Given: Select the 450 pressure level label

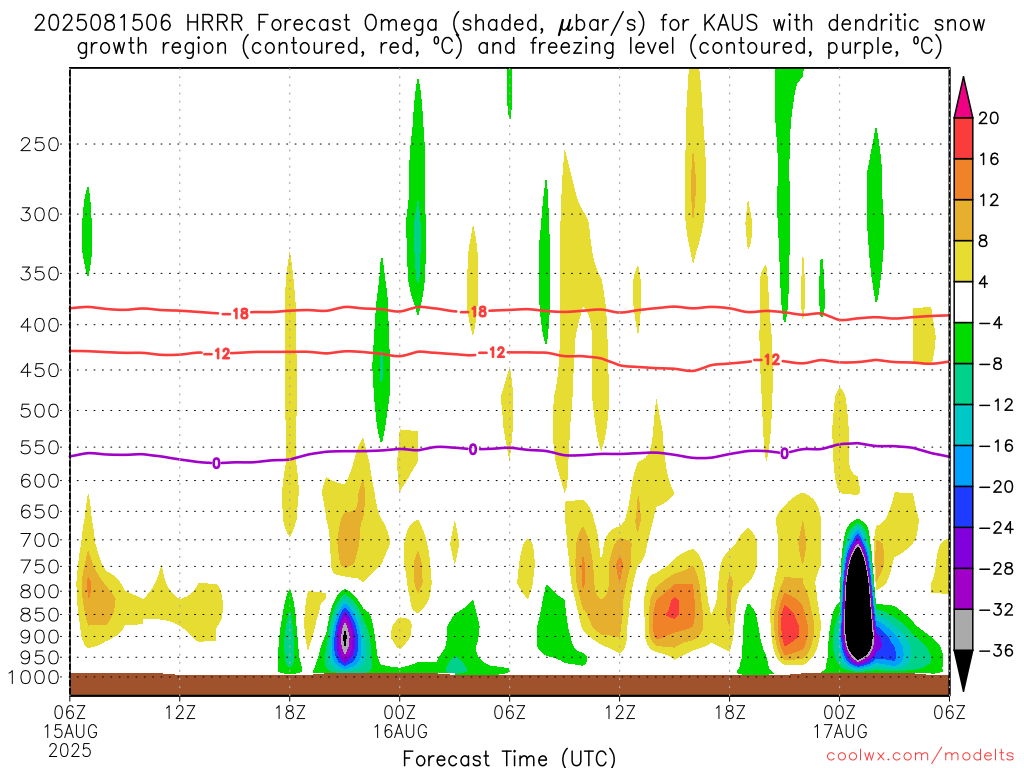Looking at the screenshot, I should pyautogui.click(x=40, y=370).
